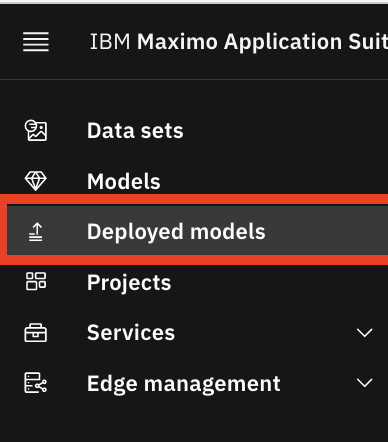388x442 pixels.
Task: Open the Edge management menu item
Action: point(184,384)
